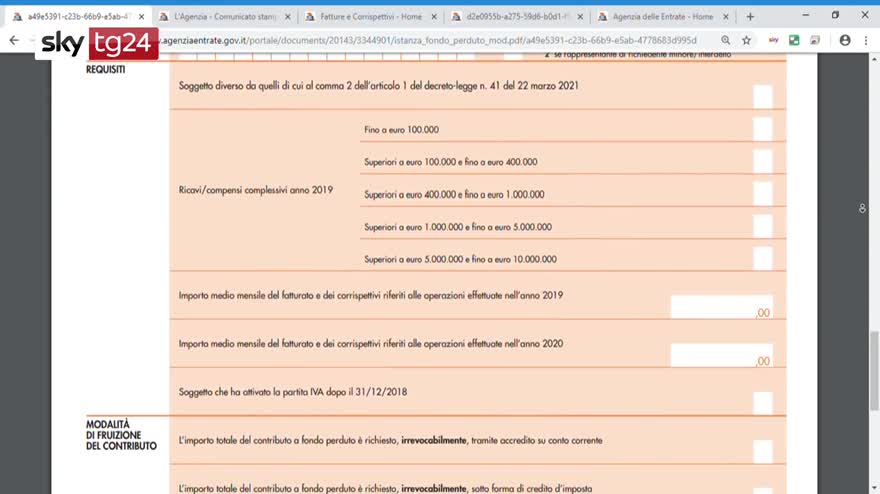The height and width of the screenshot is (494, 880).
Task: Click the Sky extension icon
Action: click(774, 40)
